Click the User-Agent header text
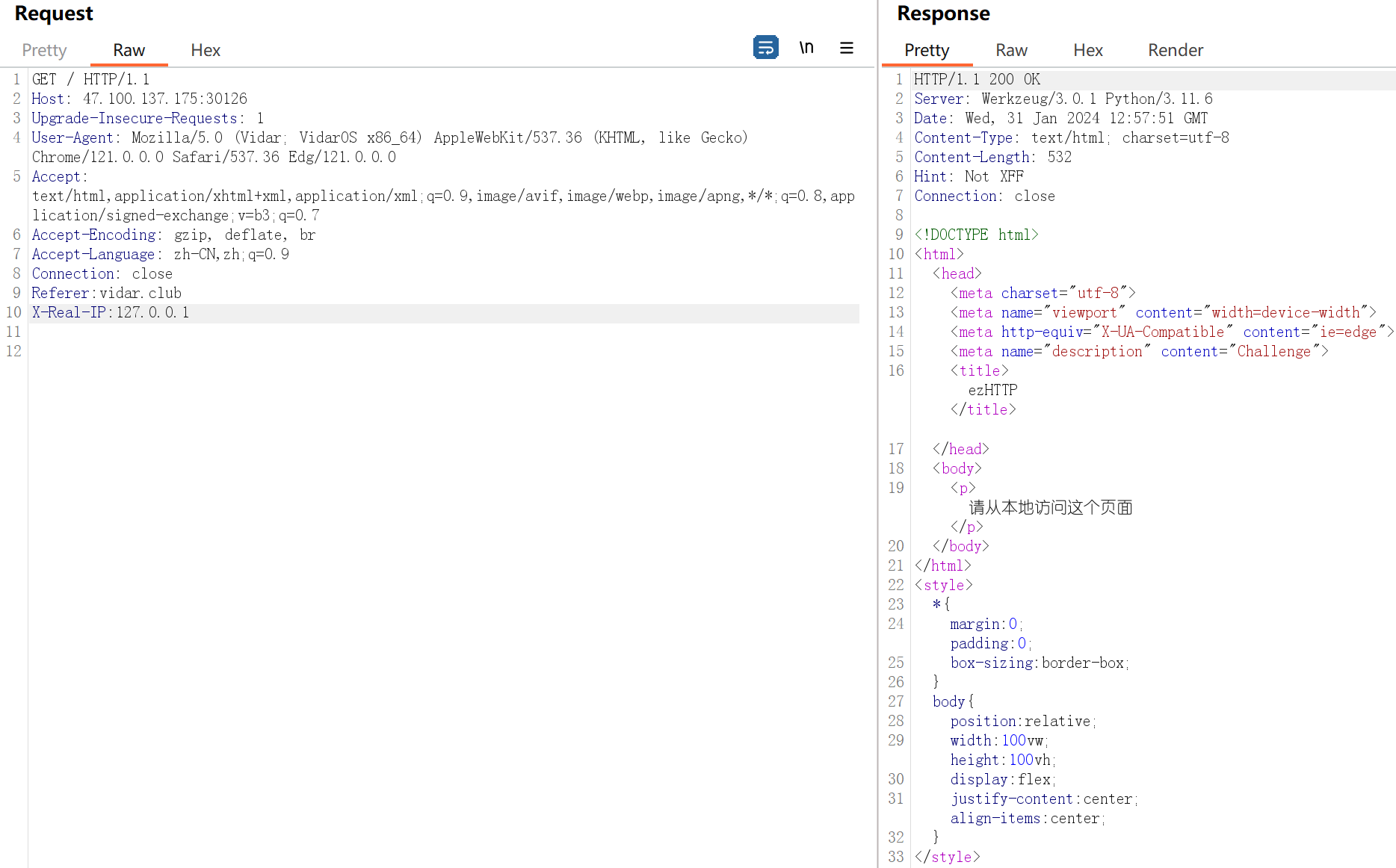Image resolution: width=1396 pixels, height=868 pixels. click(73, 138)
